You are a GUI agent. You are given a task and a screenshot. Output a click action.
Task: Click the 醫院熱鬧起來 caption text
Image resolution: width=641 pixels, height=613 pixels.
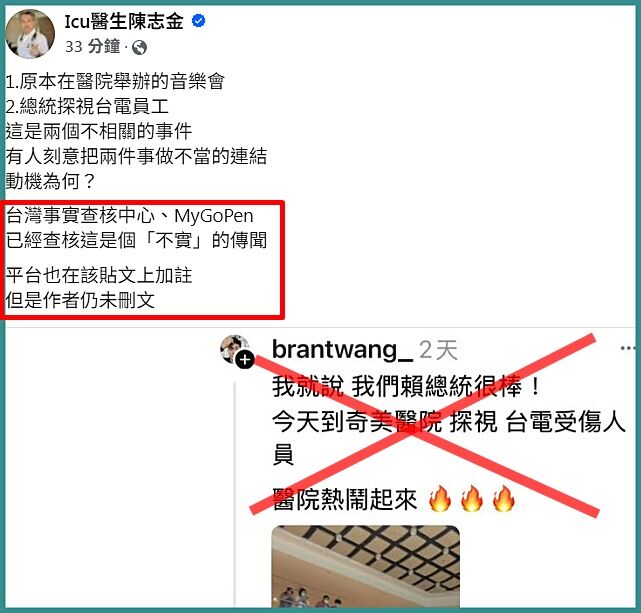(344, 499)
